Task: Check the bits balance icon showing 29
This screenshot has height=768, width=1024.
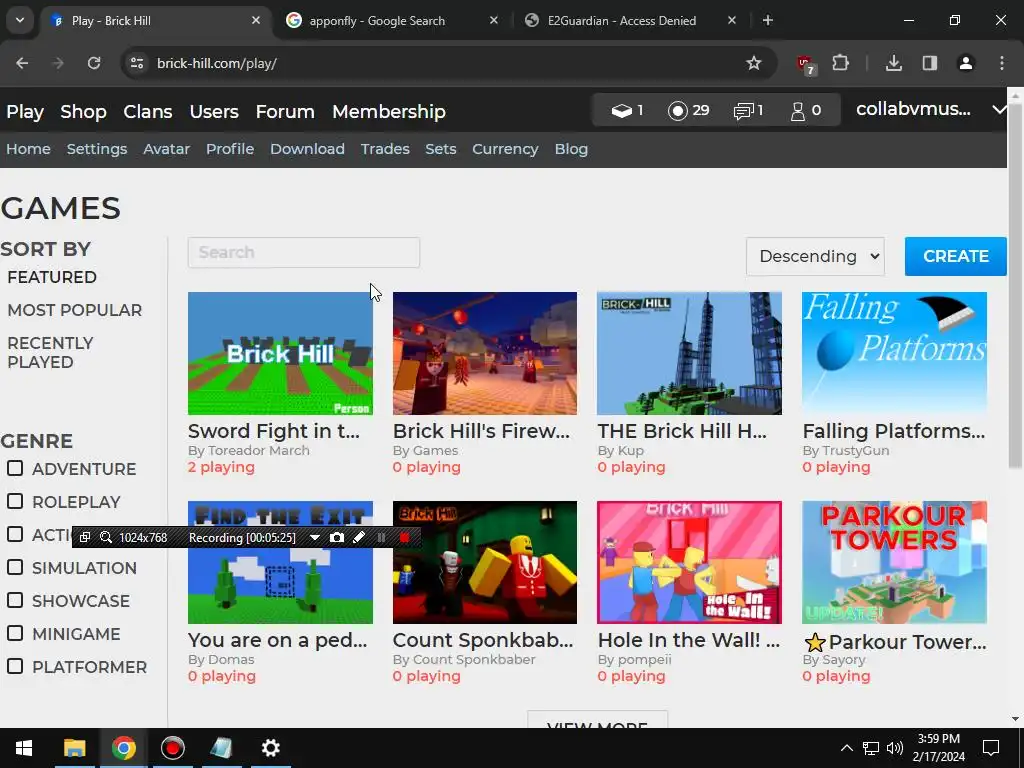Action: pyautogui.click(x=678, y=110)
